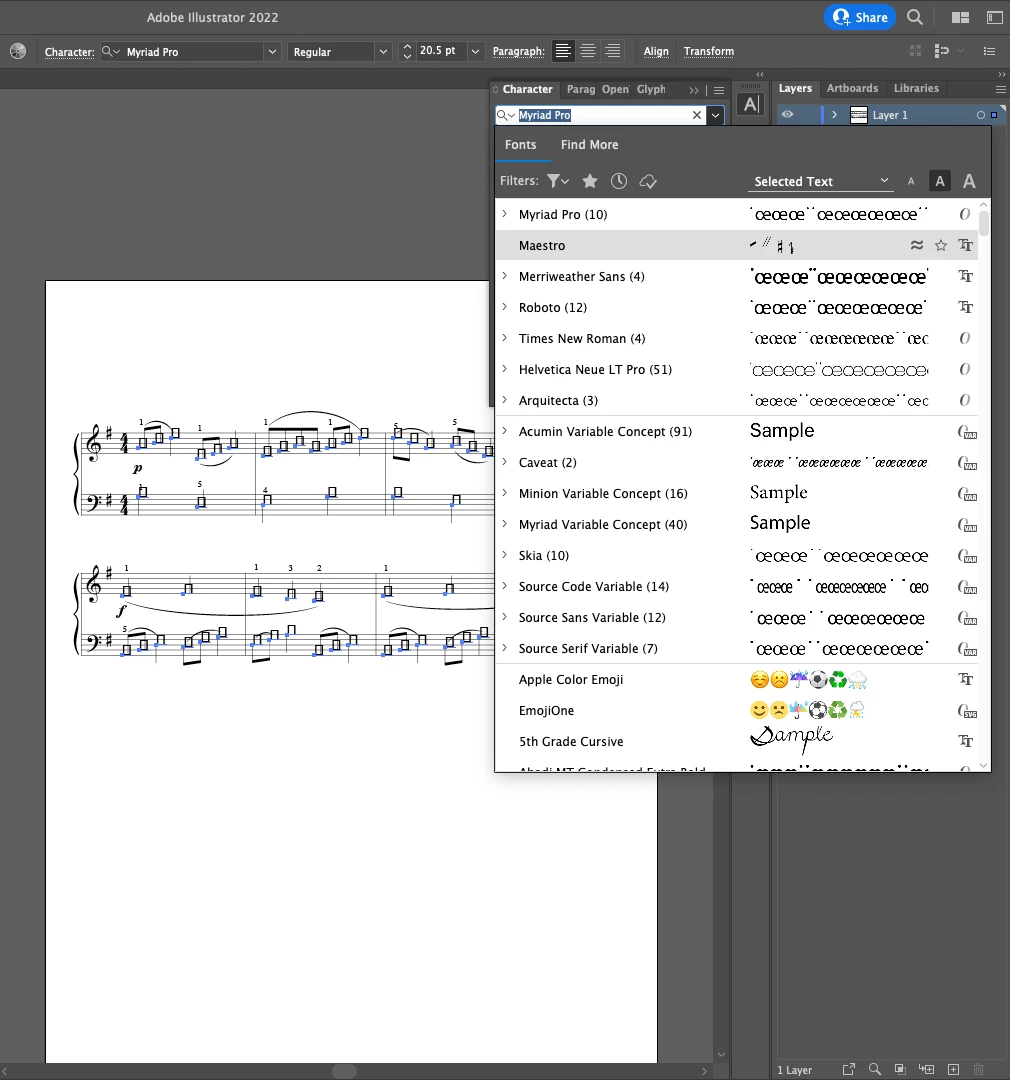Expand the Myriad Pro (10) font family

click(x=504, y=214)
